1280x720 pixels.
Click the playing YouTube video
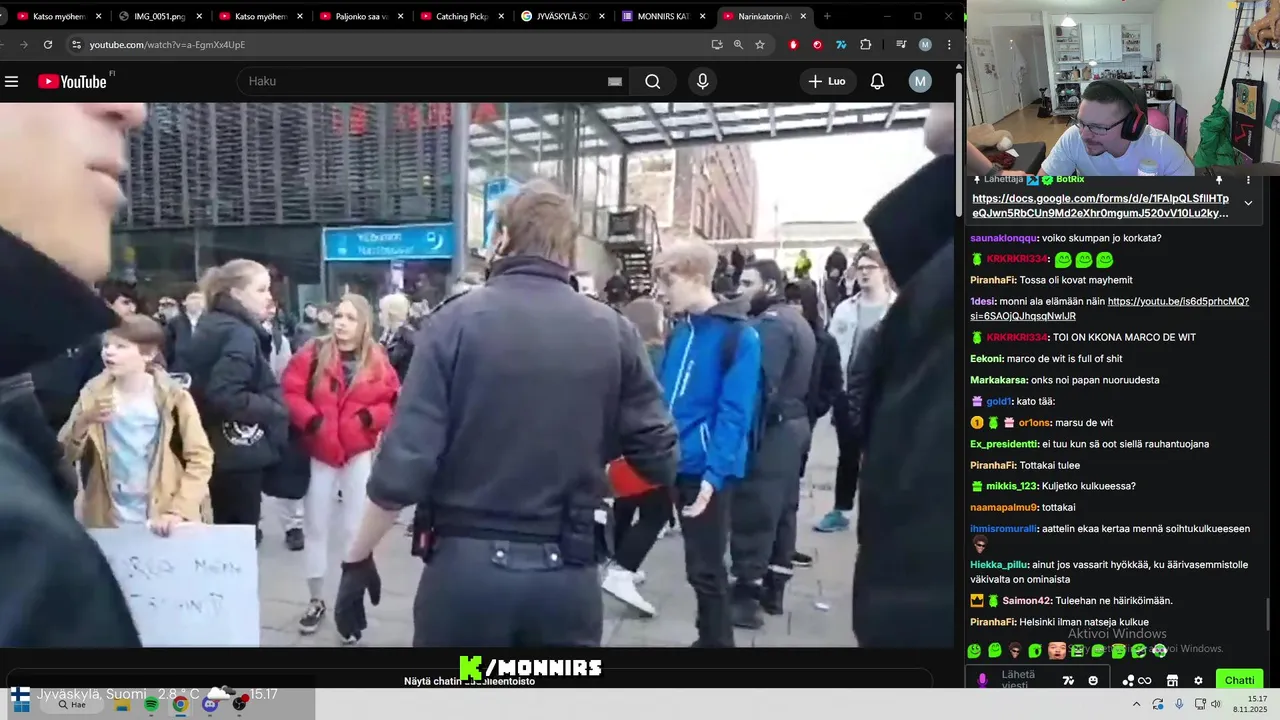(x=477, y=375)
